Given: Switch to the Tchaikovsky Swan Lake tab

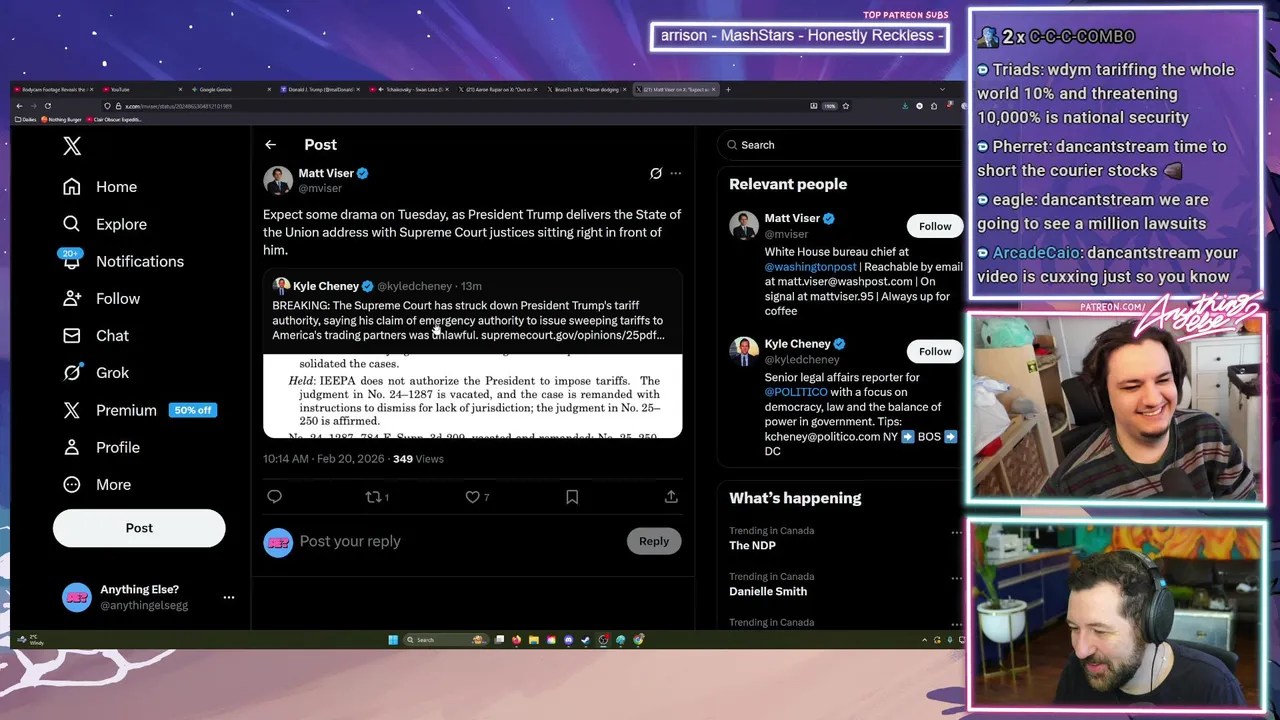Looking at the screenshot, I should tap(408, 89).
